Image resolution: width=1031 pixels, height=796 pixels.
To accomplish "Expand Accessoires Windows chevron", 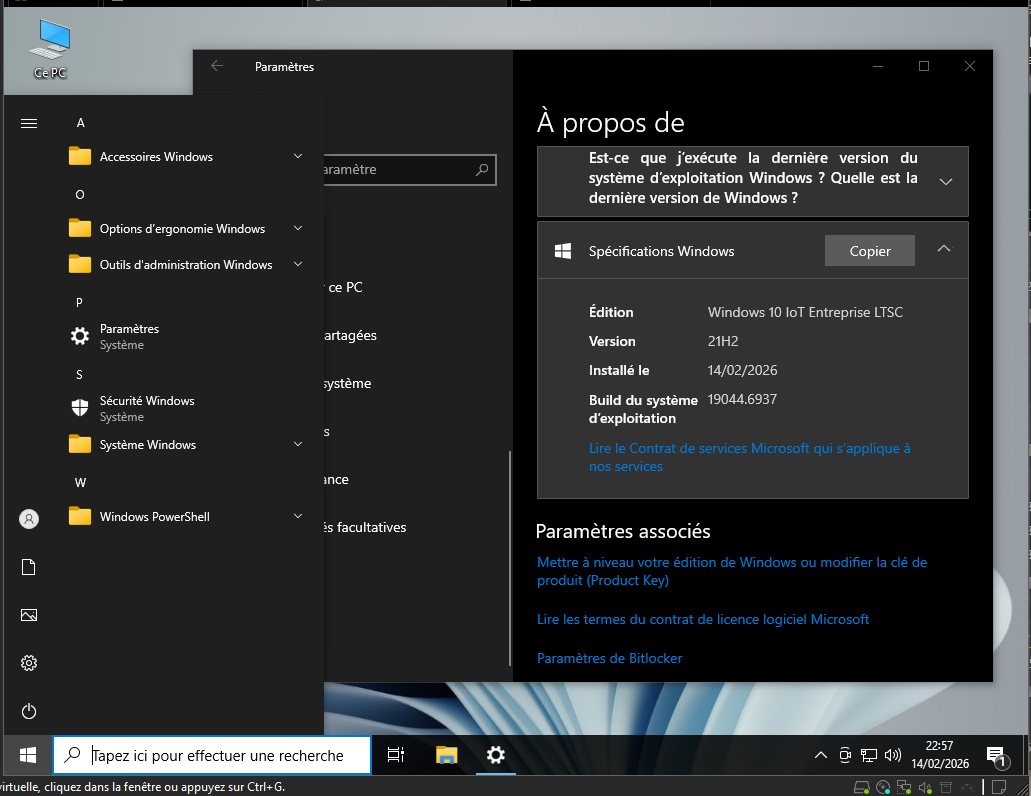I will (298, 156).
